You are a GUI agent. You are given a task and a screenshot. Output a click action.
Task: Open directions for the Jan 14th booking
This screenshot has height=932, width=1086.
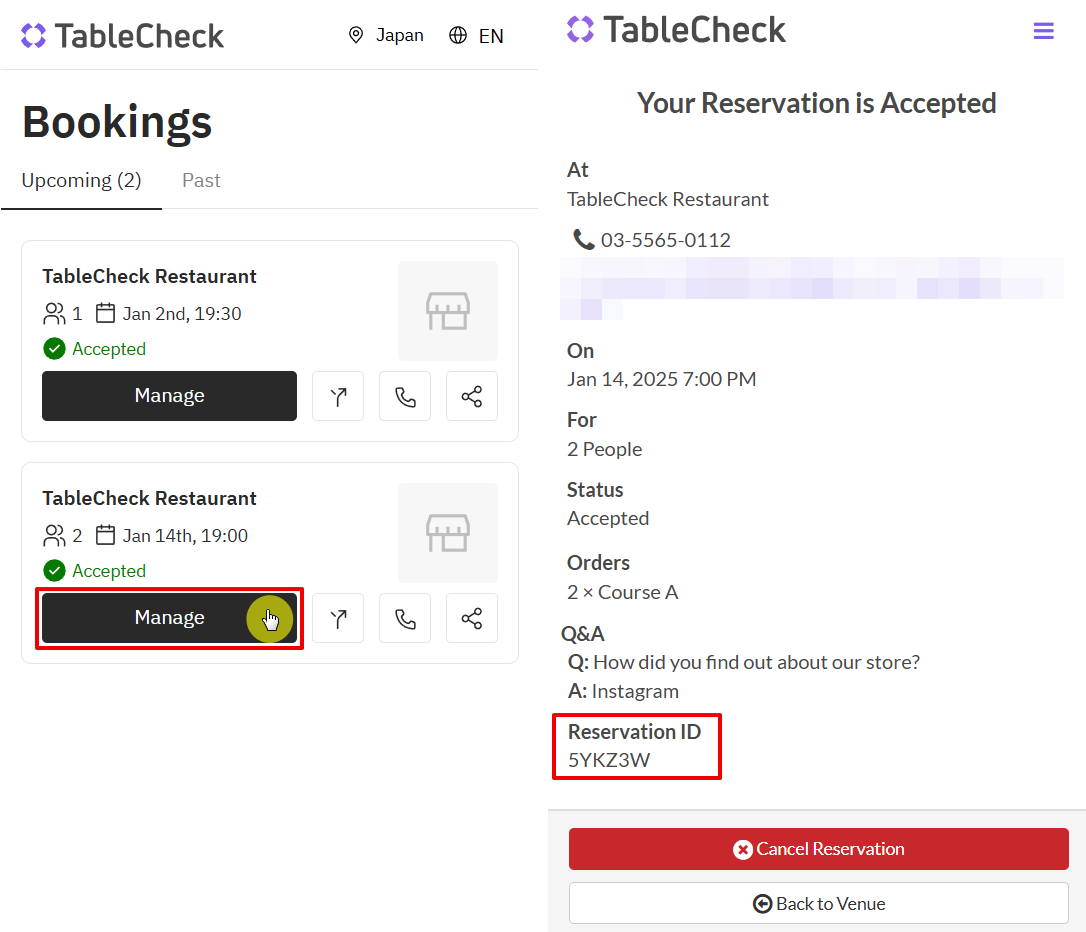[338, 618]
